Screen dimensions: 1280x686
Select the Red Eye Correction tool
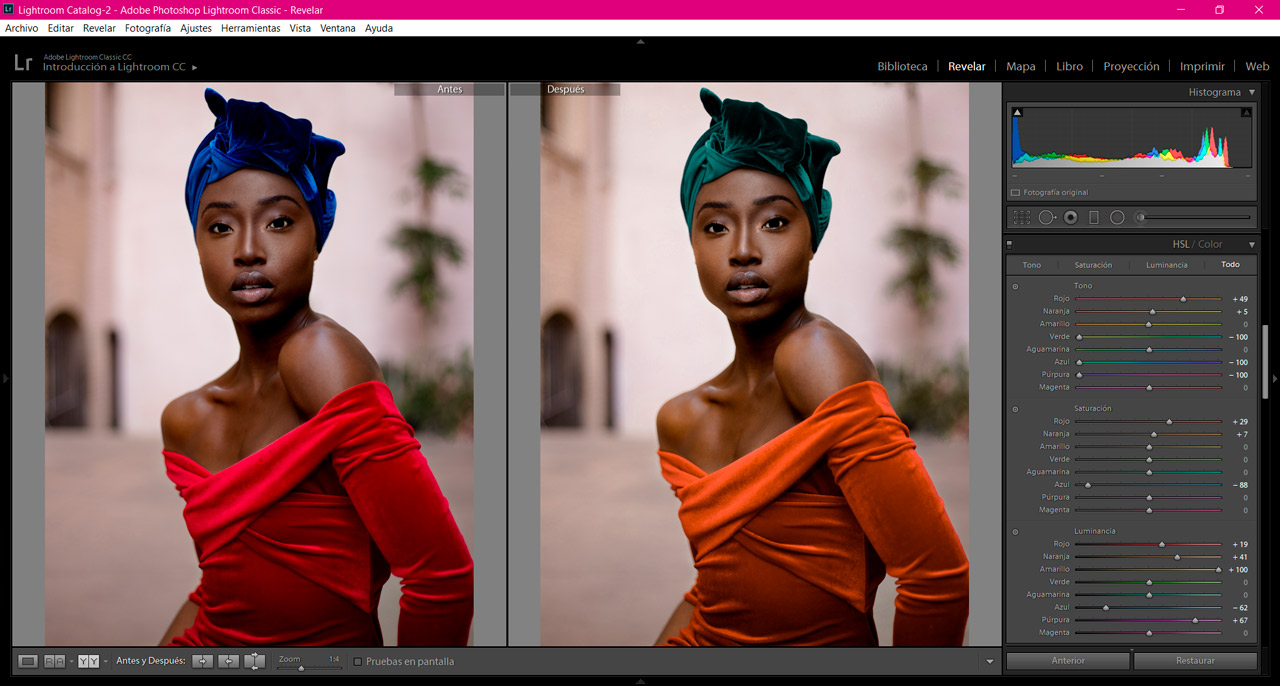coord(1070,216)
